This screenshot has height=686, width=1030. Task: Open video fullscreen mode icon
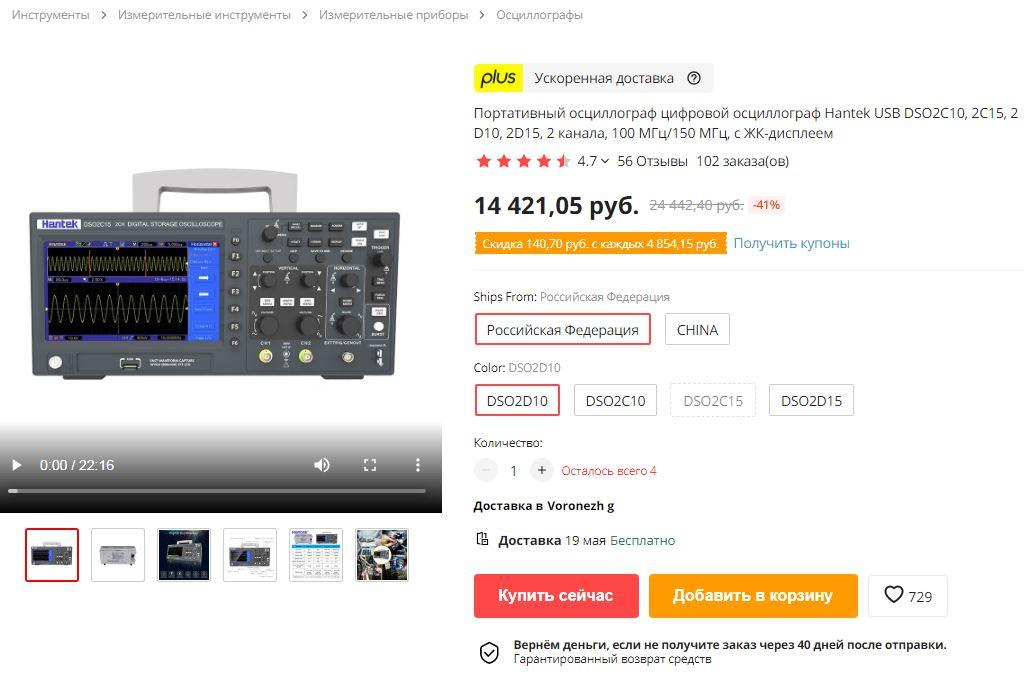370,465
